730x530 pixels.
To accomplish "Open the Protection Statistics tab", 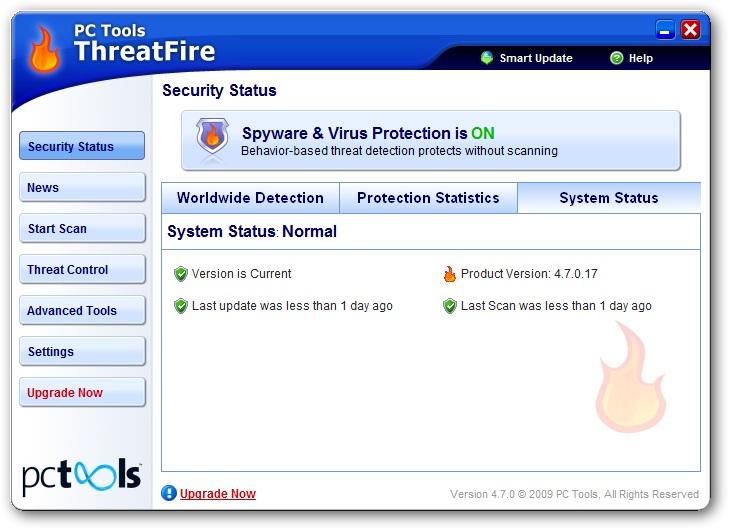I will pos(428,198).
